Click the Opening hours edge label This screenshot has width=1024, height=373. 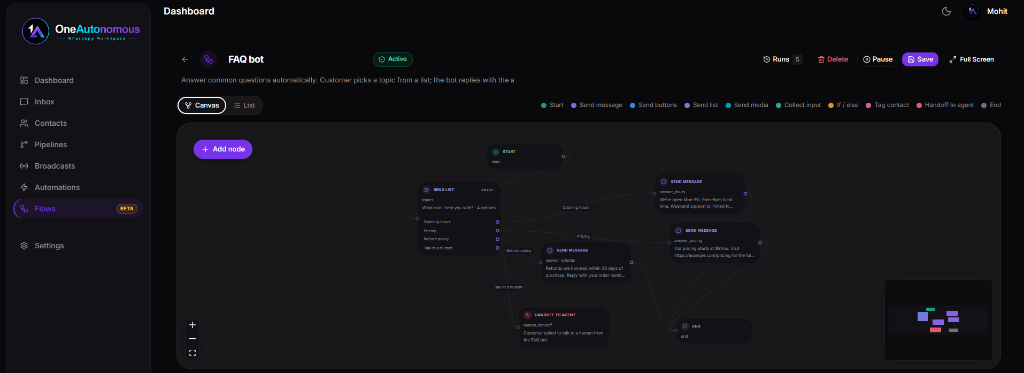coord(575,207)
